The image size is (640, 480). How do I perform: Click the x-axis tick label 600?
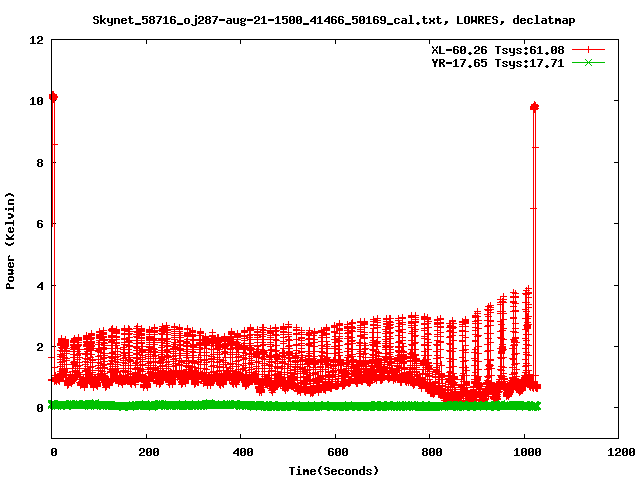[x=338, y=452]
